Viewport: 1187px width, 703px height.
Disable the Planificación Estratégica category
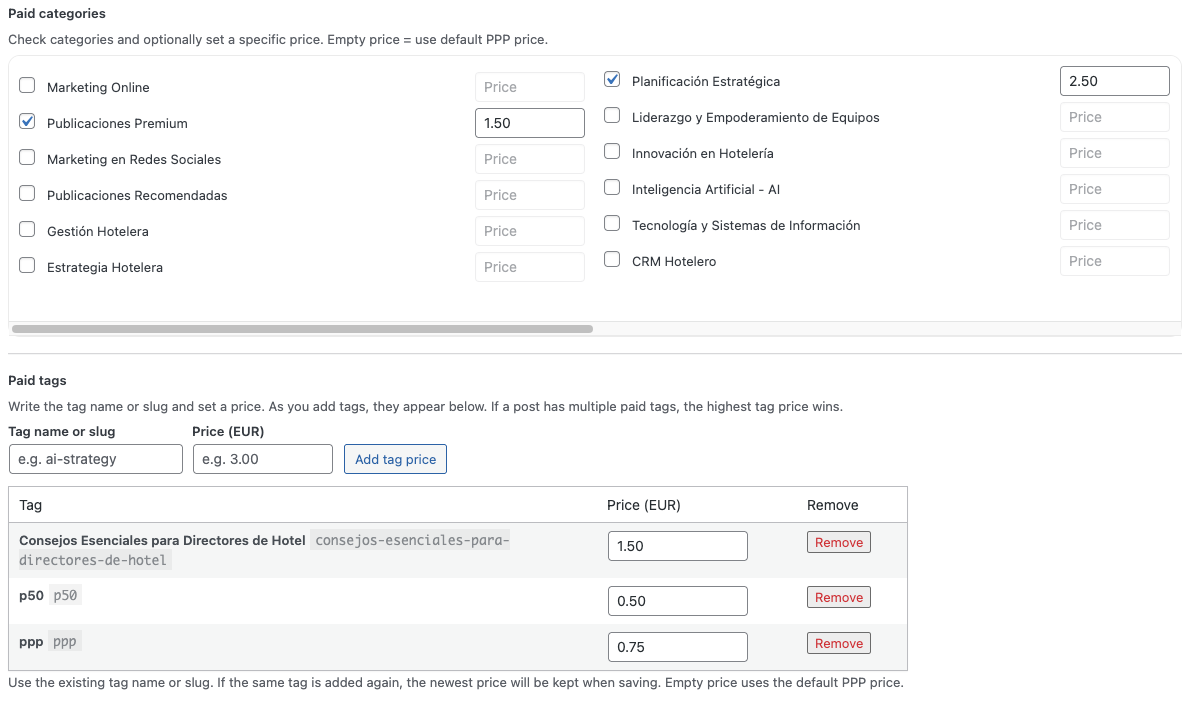pyautogui.click(x=611, y=79)
